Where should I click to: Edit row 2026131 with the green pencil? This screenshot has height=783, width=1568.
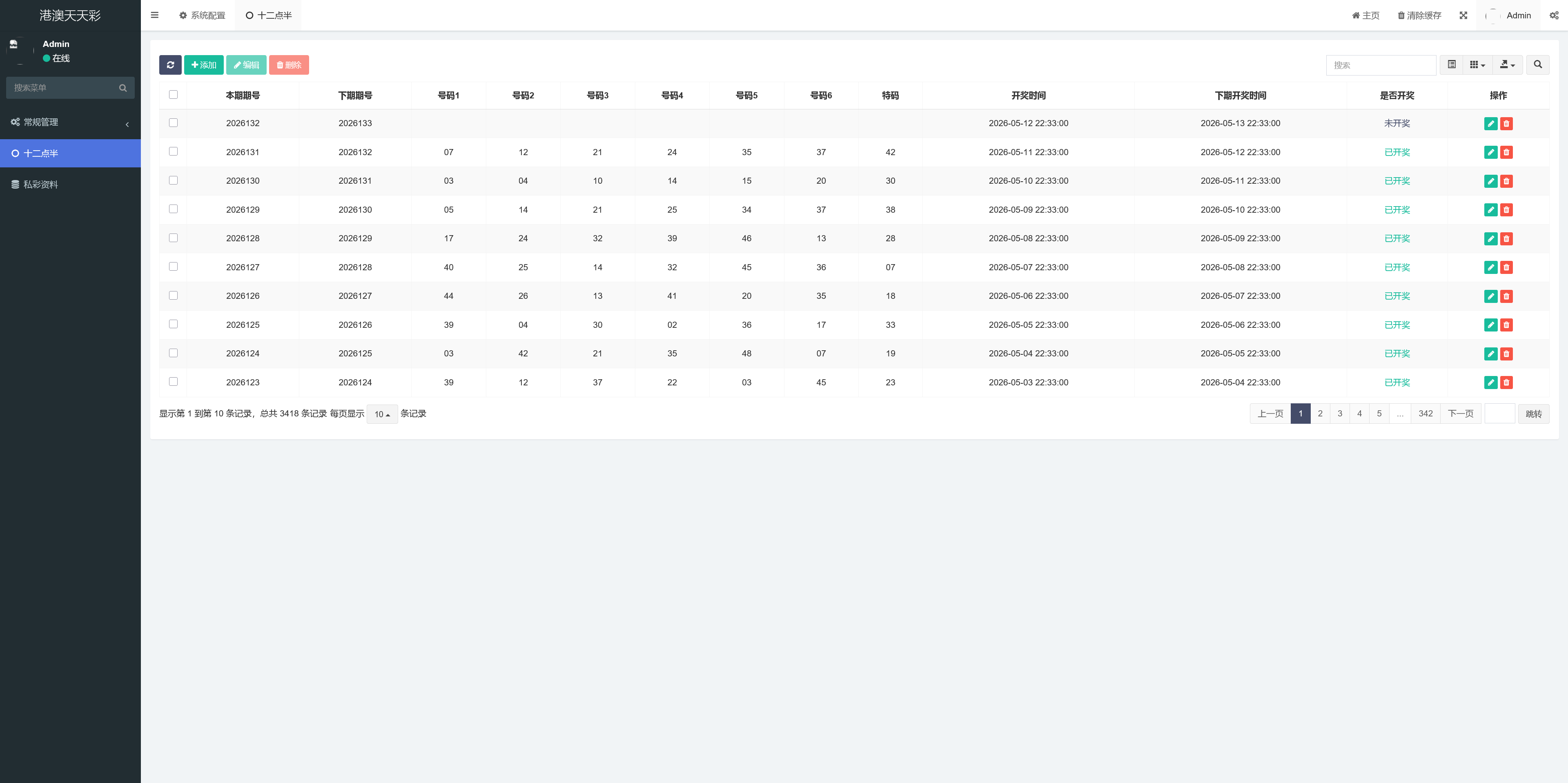point(1491,152)
